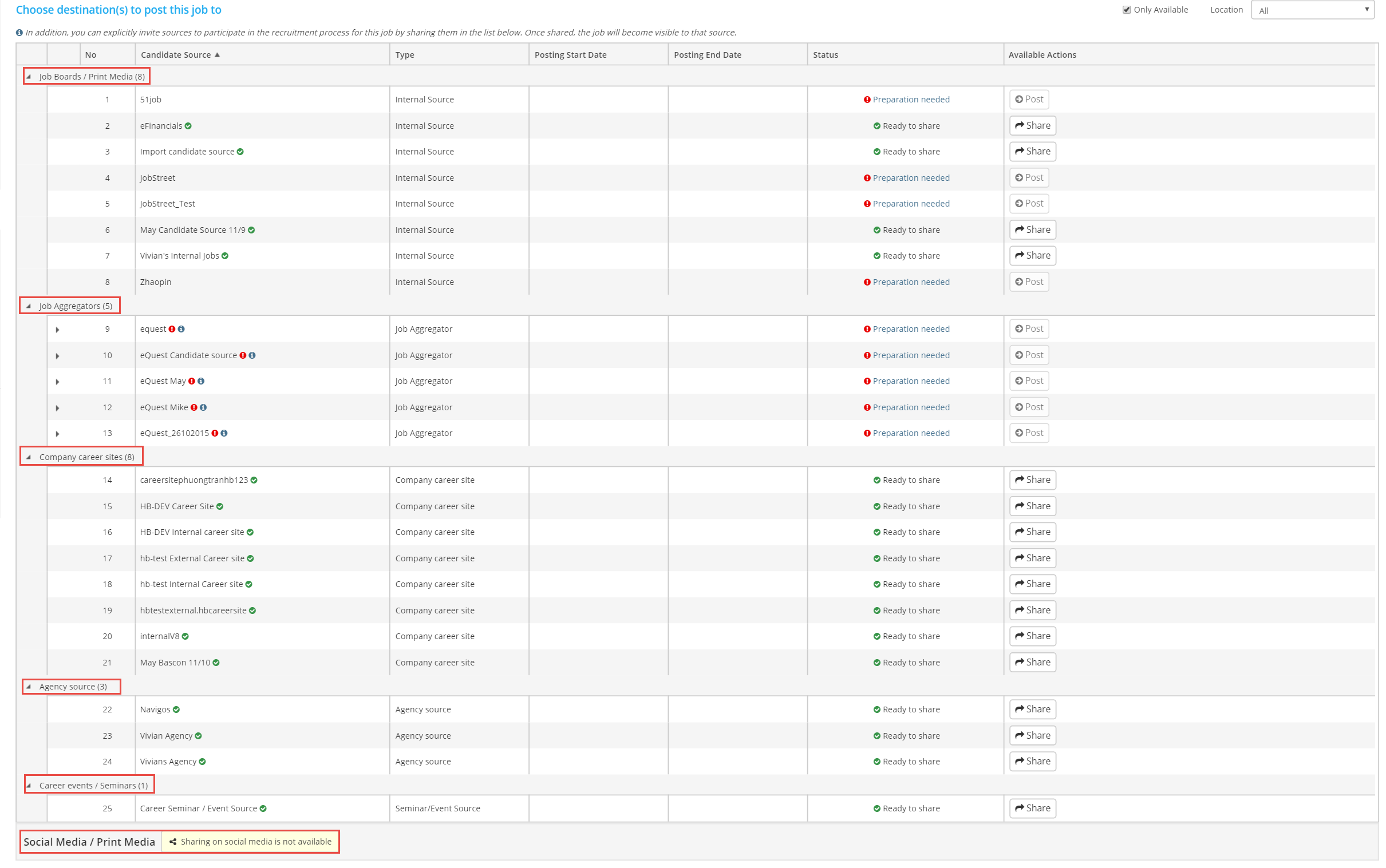This screenshot has height=868, width=1386.
Task: Click the sort arrow on Candidate Source
Action: [217, 55]
